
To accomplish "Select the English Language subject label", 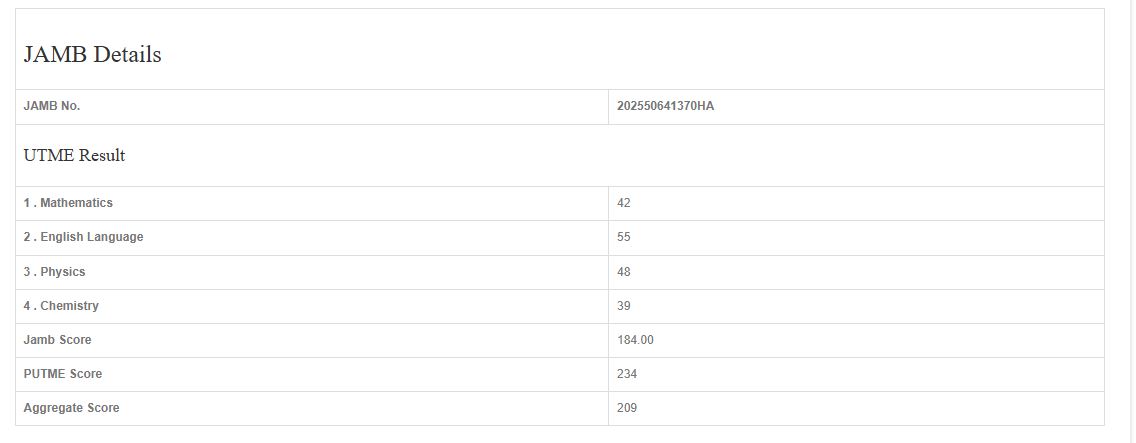I will pyautogui.click(x=84, y=237).
